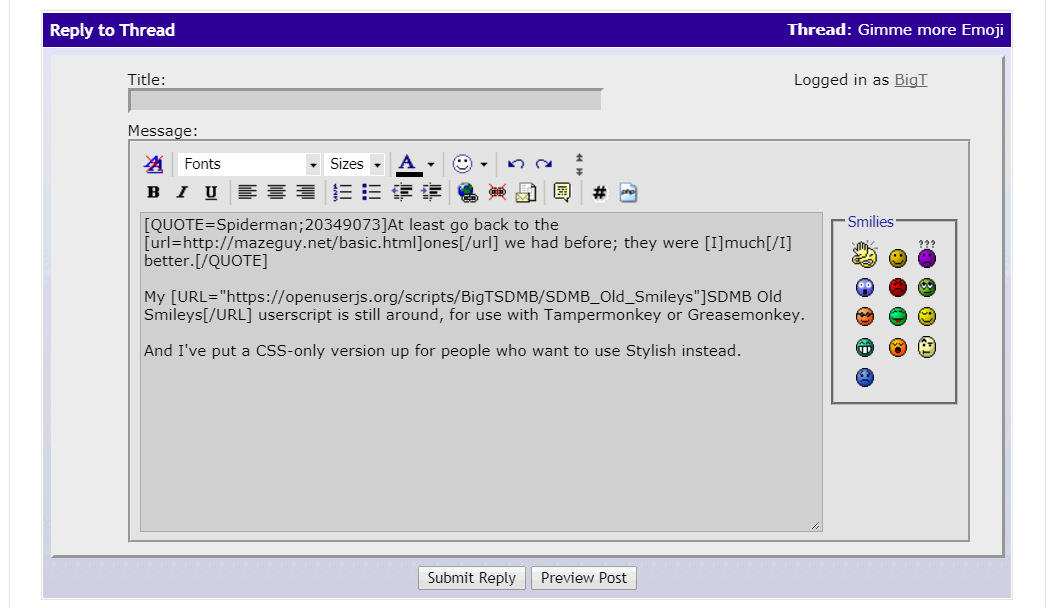
Task: Increase the editor size with down arrows
Action: (579, 172)
